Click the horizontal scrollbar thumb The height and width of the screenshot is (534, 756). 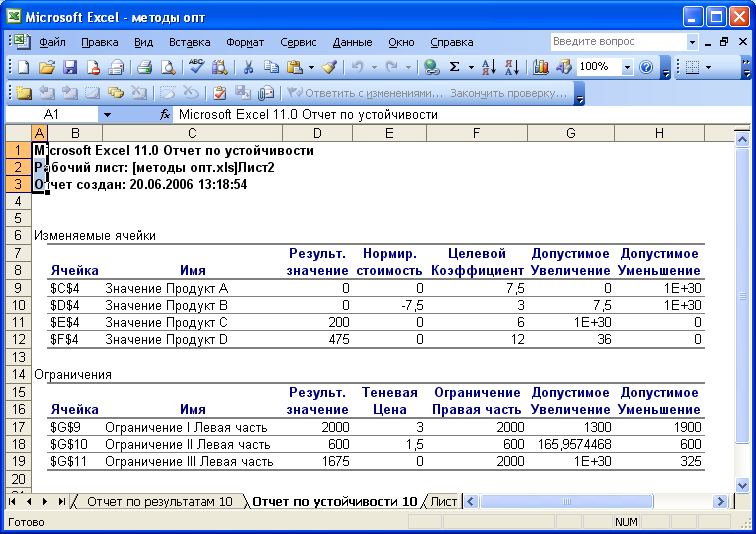point(567,502)
